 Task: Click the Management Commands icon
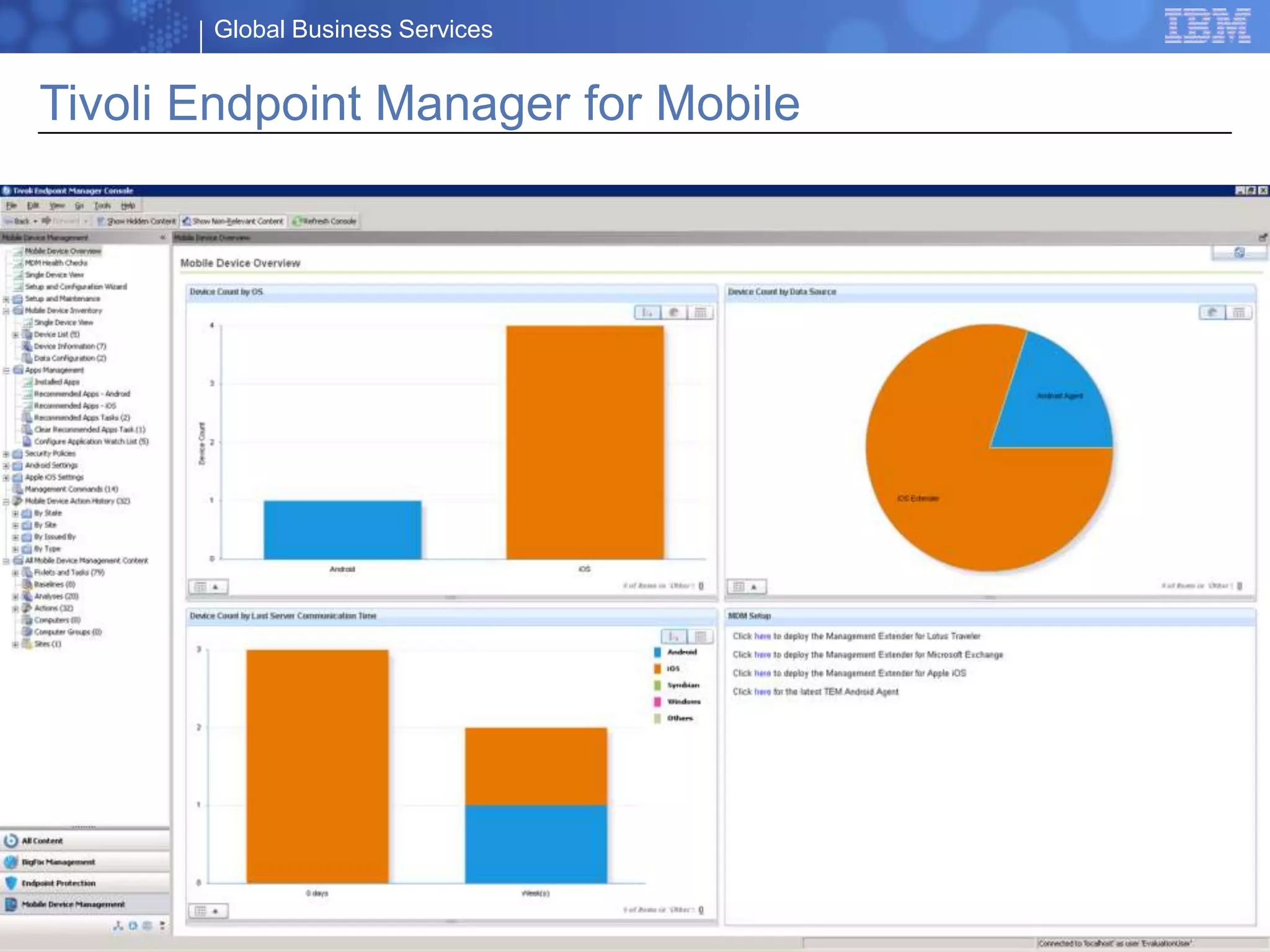tap(19, 489)
